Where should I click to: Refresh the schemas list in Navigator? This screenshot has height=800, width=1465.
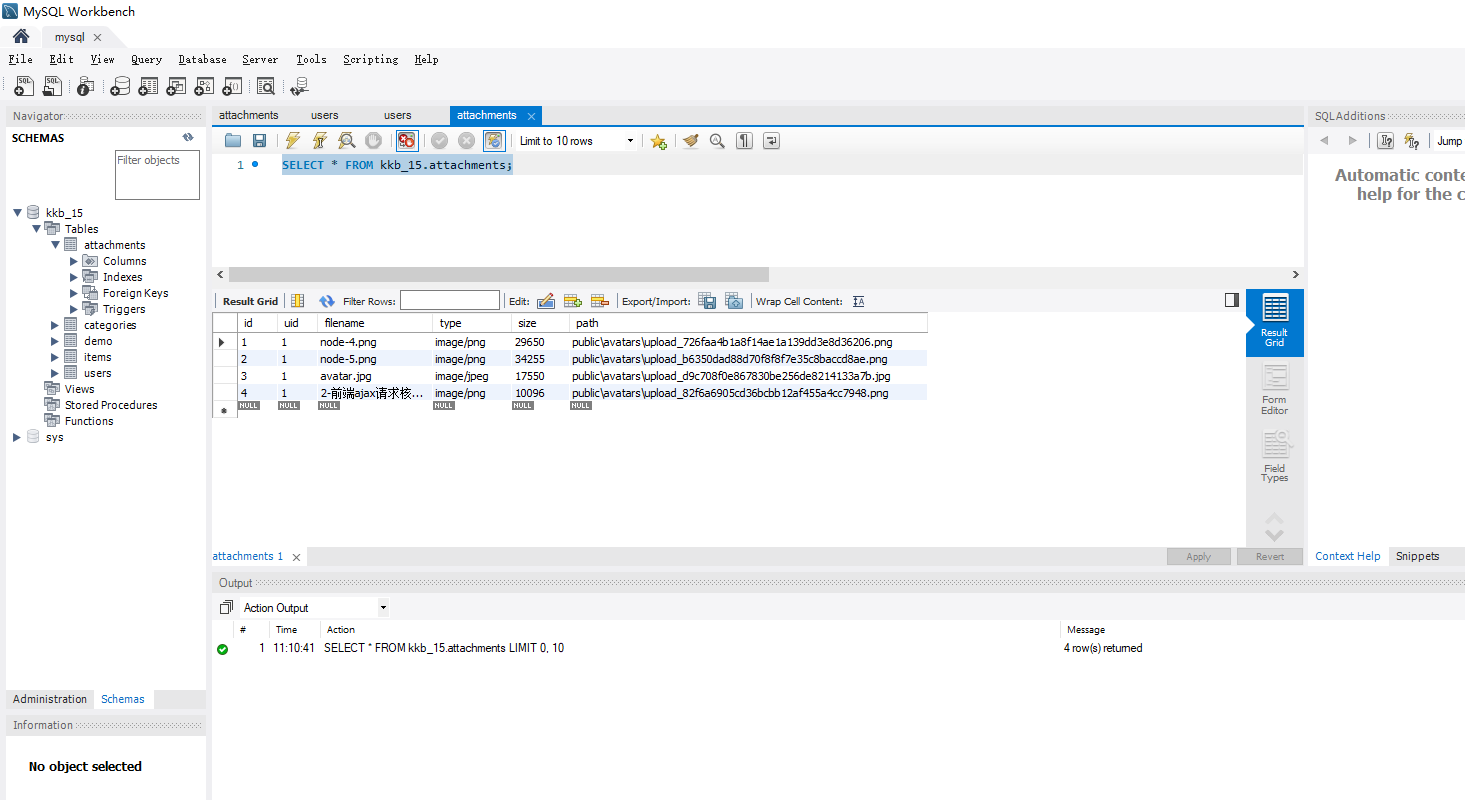pyautogui.click(x=188, y=138)
